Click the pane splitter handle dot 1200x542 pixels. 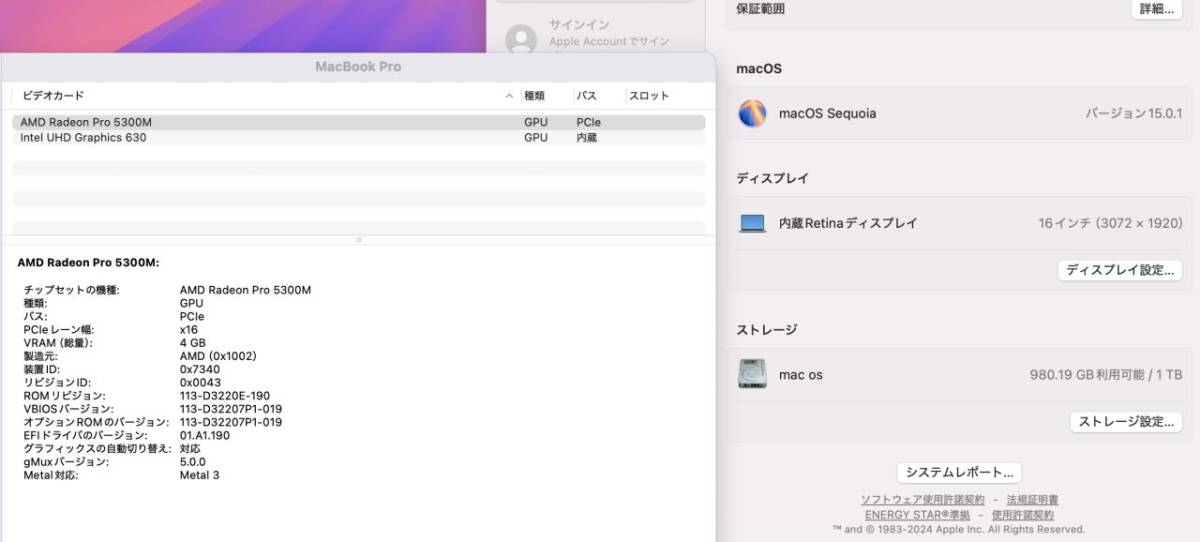coord(359,240)
